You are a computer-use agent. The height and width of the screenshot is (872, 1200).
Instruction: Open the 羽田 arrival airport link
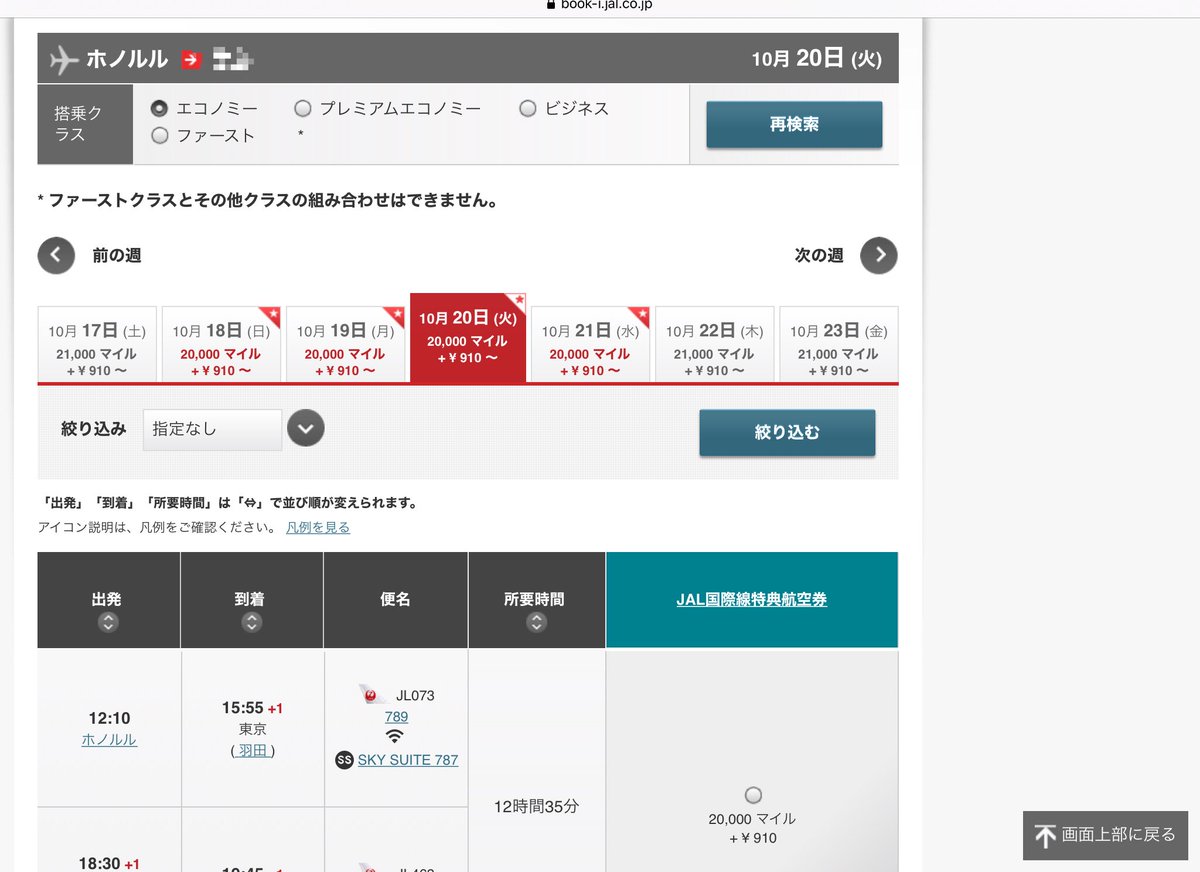253,750
